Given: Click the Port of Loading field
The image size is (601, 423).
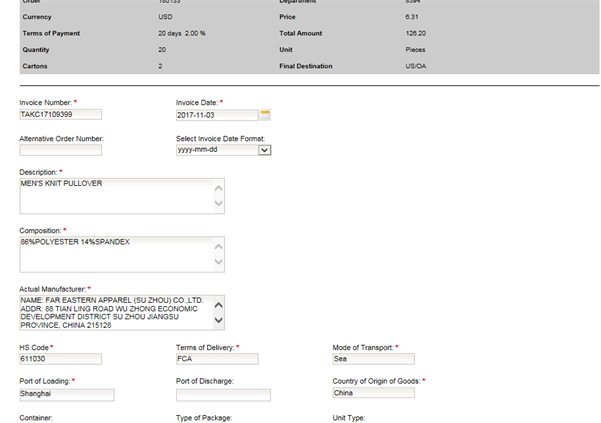Looking at the screenshot, I should coord(66,394).
